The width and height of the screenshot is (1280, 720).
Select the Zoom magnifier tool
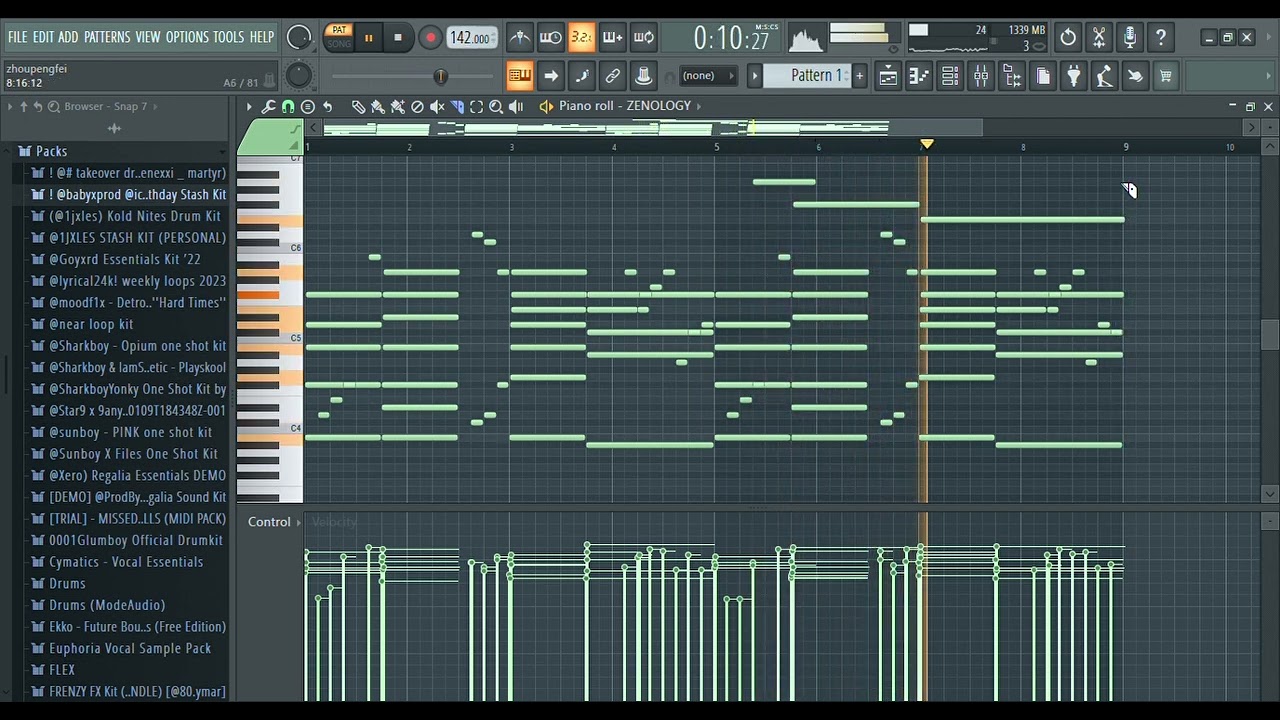(496, 106)
